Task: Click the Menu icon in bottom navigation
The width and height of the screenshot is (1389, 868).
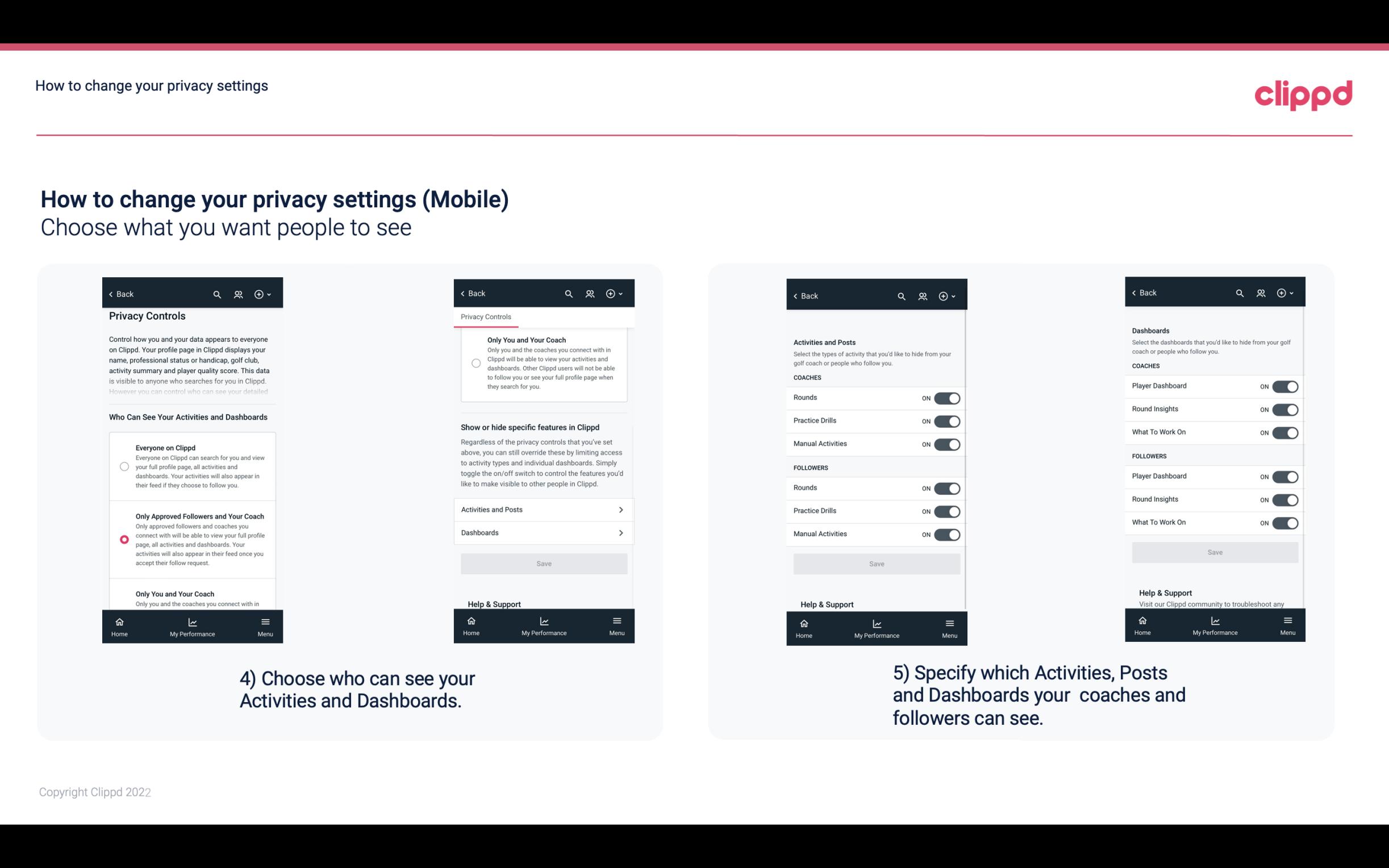Action: tap(265, 621)
